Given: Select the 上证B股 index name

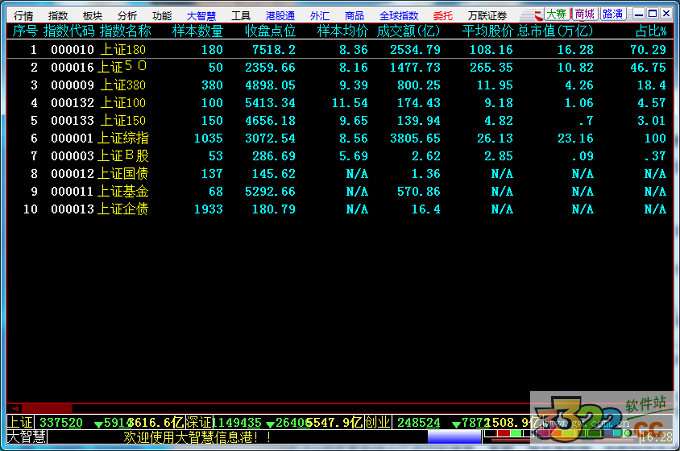Looking at the screenshot, I should [123, 156].
